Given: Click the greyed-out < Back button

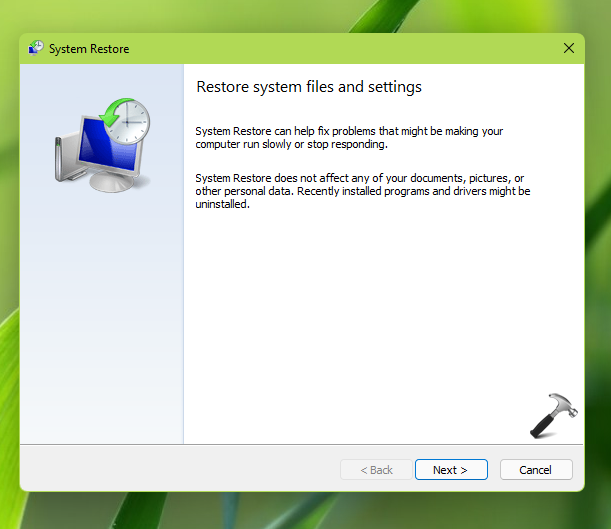Looking at the screenshot, I should (x=376, y=470).
